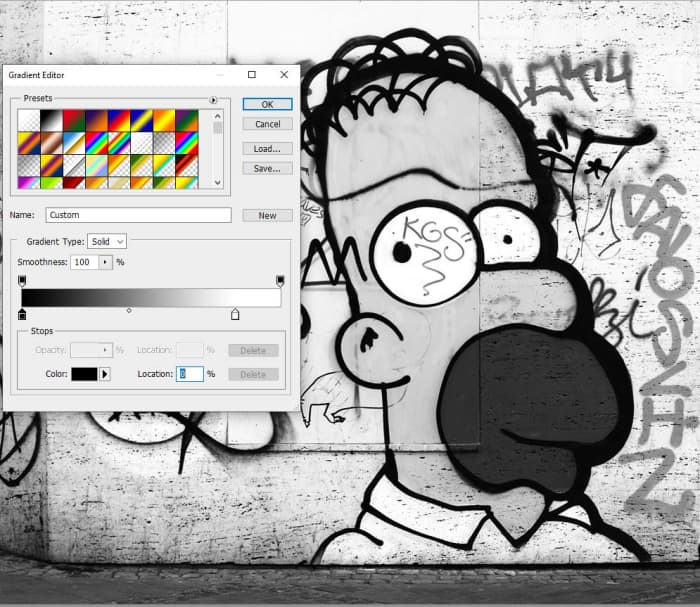The image size is (700, 607).
Task: Choose the pastel yellow-cyan-blue gradient preset
Action: coord(96,166)
